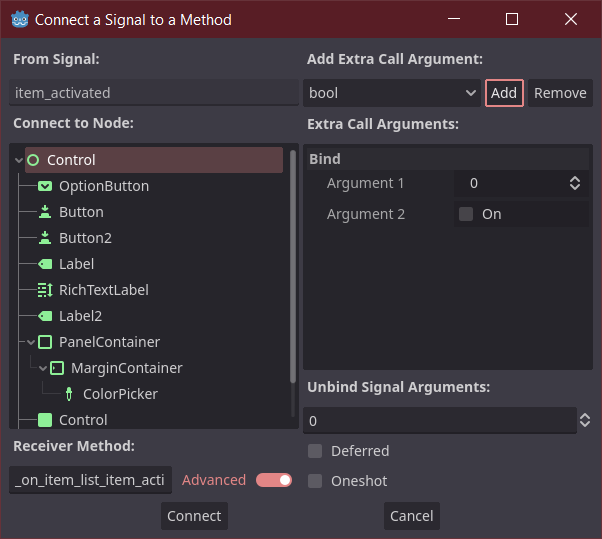Click the RichTextLabel node icon
This screenshot has width=602, height=539.
pyautogui.click(x=45, y=290)
